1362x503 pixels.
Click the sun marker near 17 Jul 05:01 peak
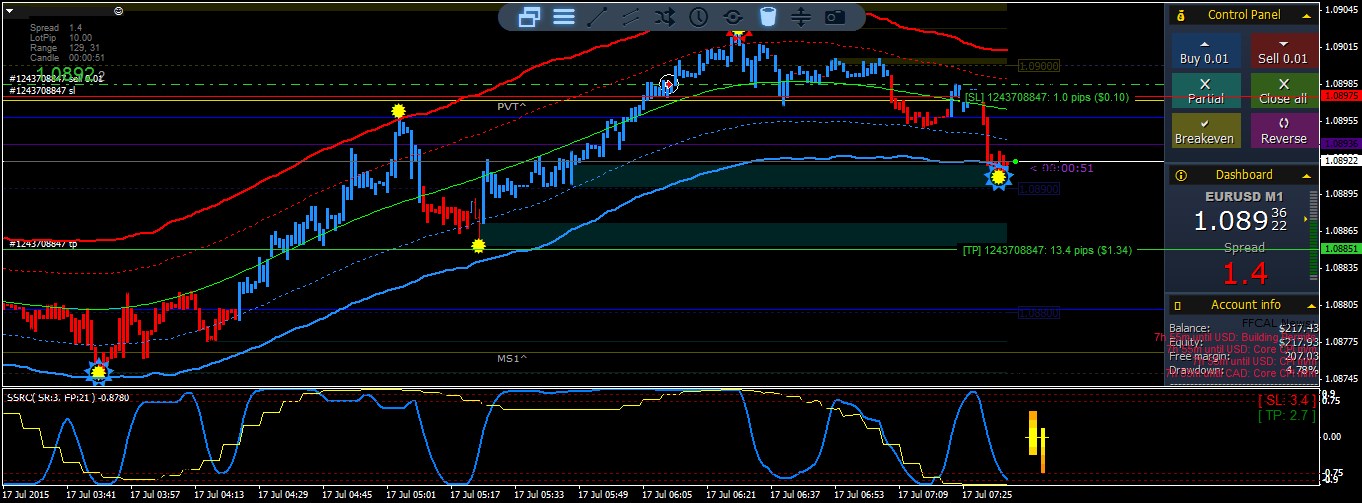point(399,110)
